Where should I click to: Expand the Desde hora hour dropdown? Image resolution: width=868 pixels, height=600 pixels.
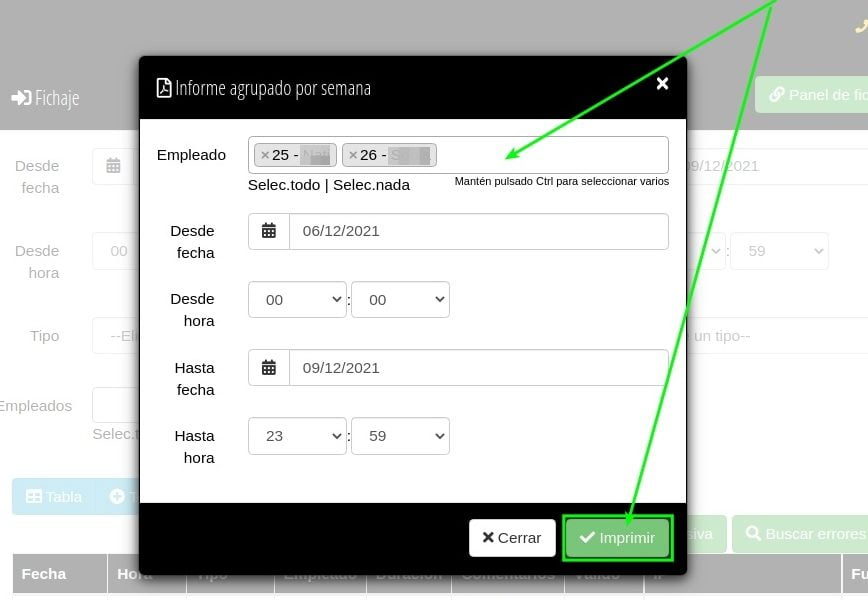coord(297,300)
